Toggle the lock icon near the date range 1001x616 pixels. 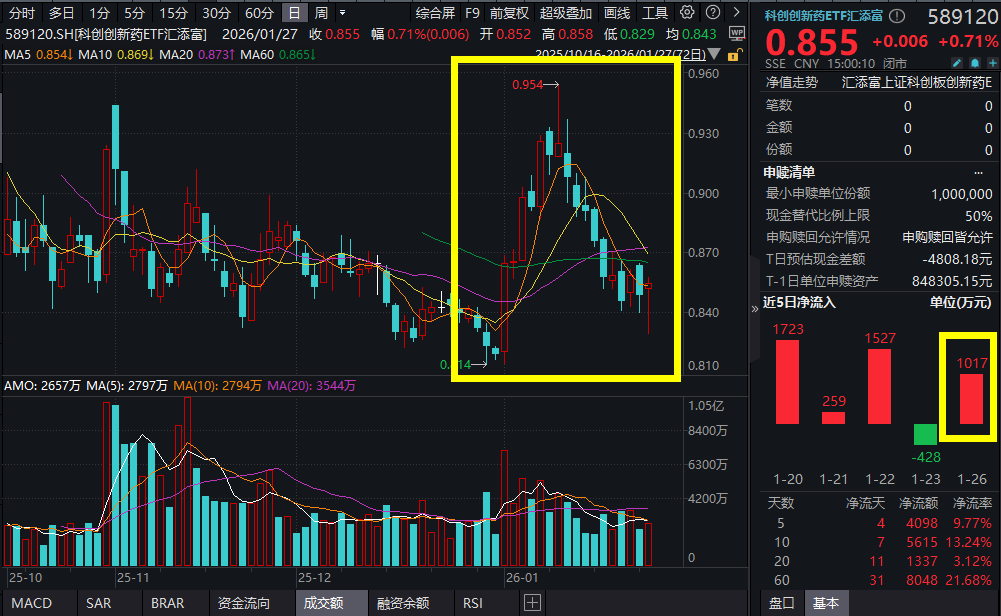[734, 54]
